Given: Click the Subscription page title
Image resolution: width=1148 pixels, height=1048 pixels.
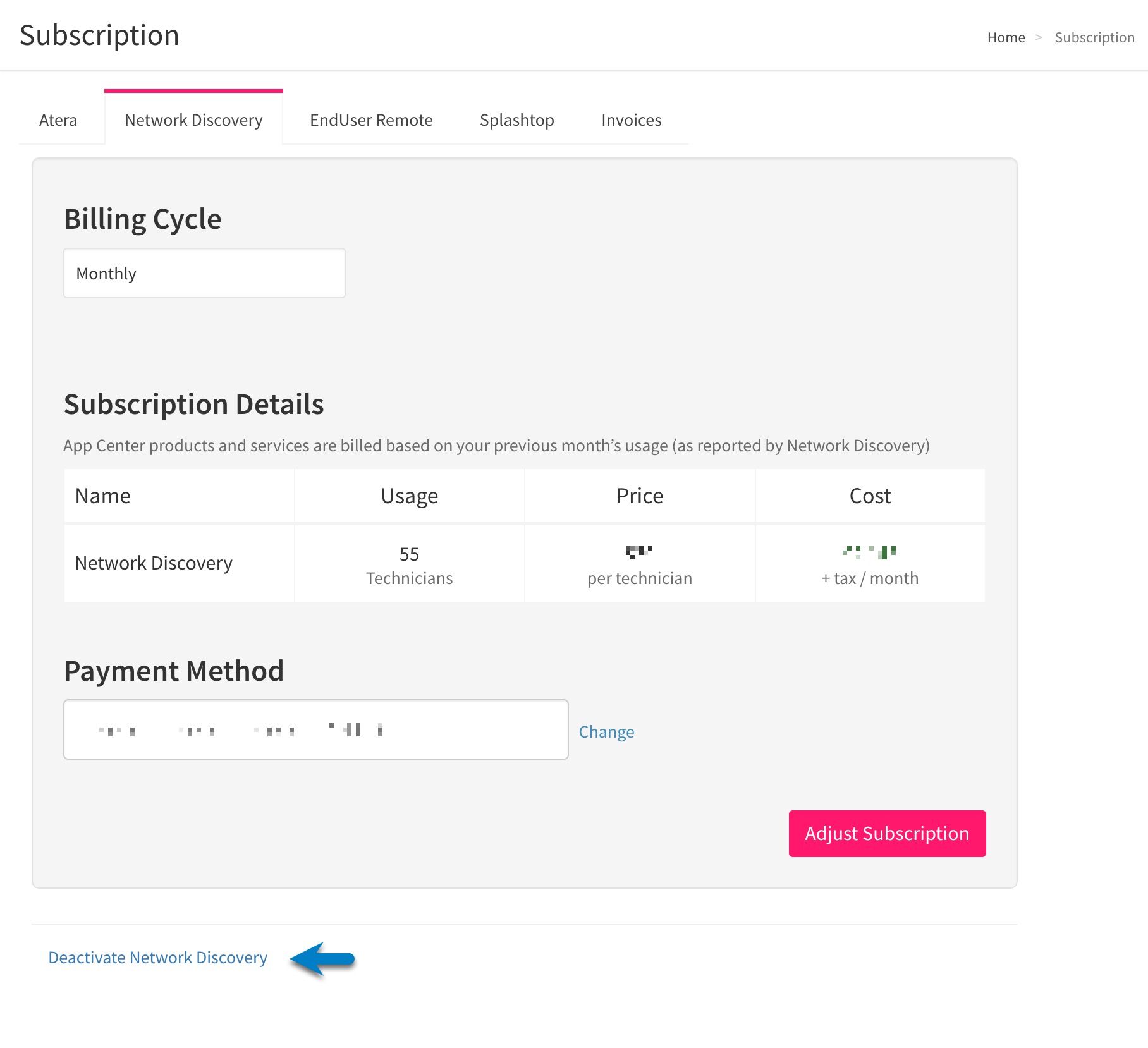Looking at the screenshot, I should coord(99,35).
